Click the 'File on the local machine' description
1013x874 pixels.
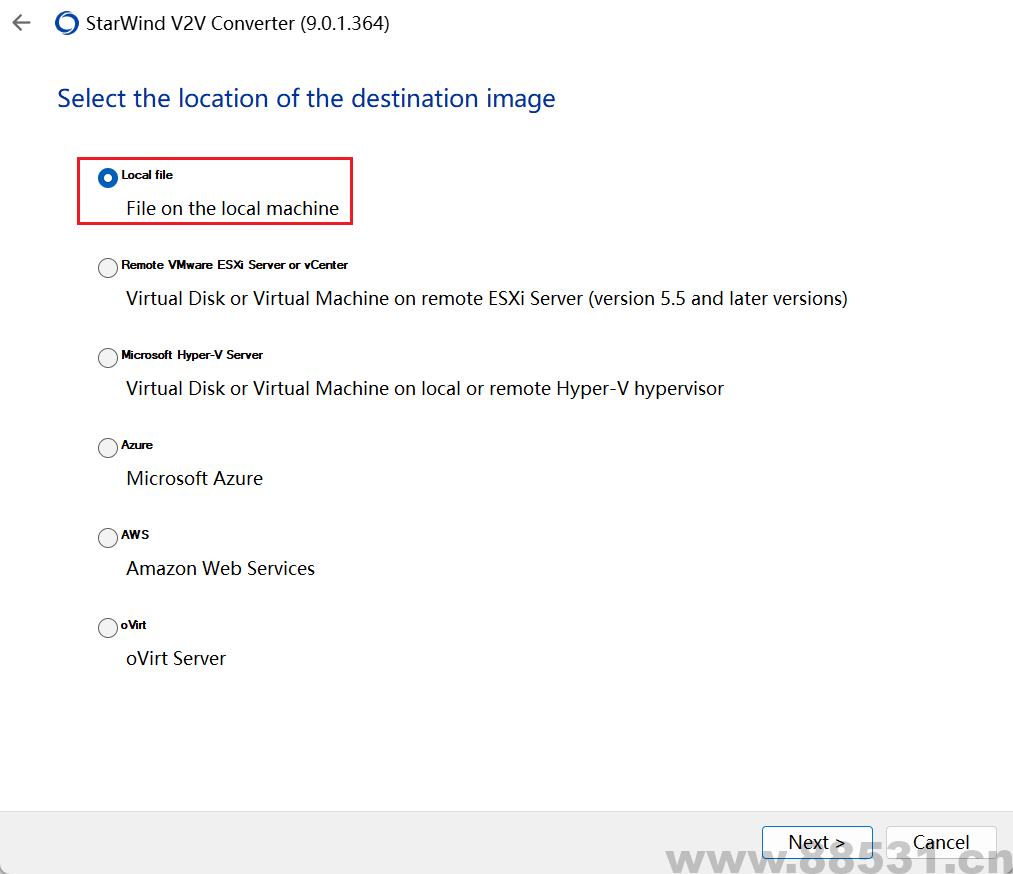click(232, 209)
